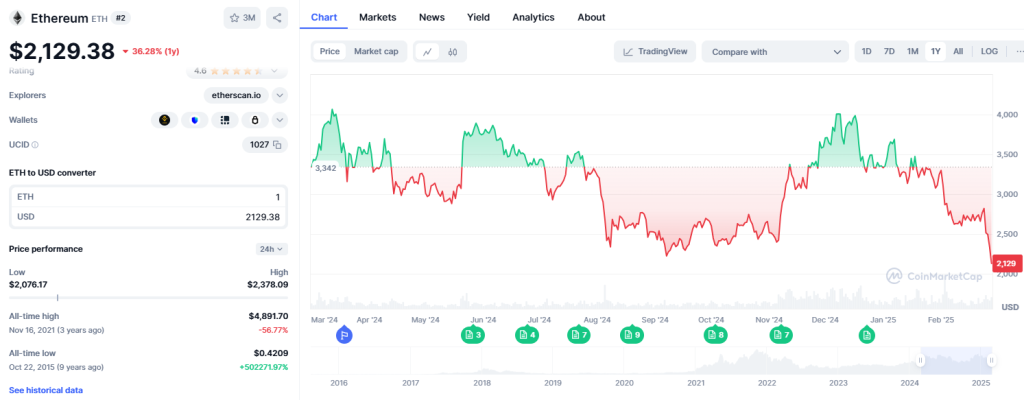
Task: Click the ETH amount input field in the converter
Action: coord(148,197)
